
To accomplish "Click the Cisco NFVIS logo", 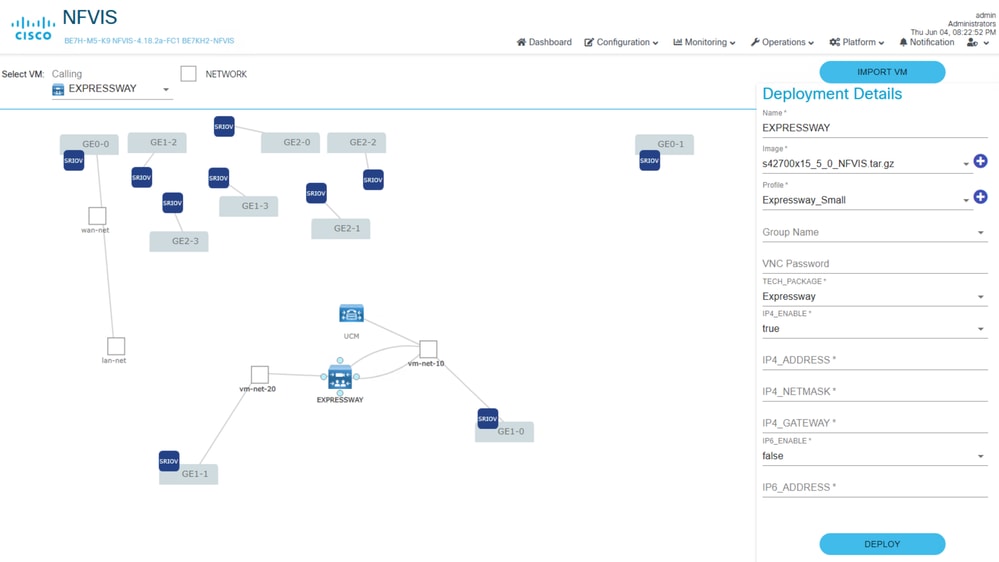I will coord(32,29).
